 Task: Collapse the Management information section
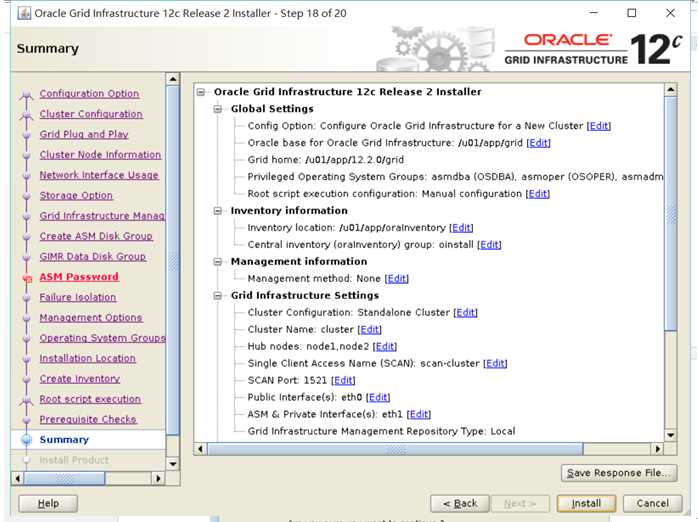tap(218, 262)
